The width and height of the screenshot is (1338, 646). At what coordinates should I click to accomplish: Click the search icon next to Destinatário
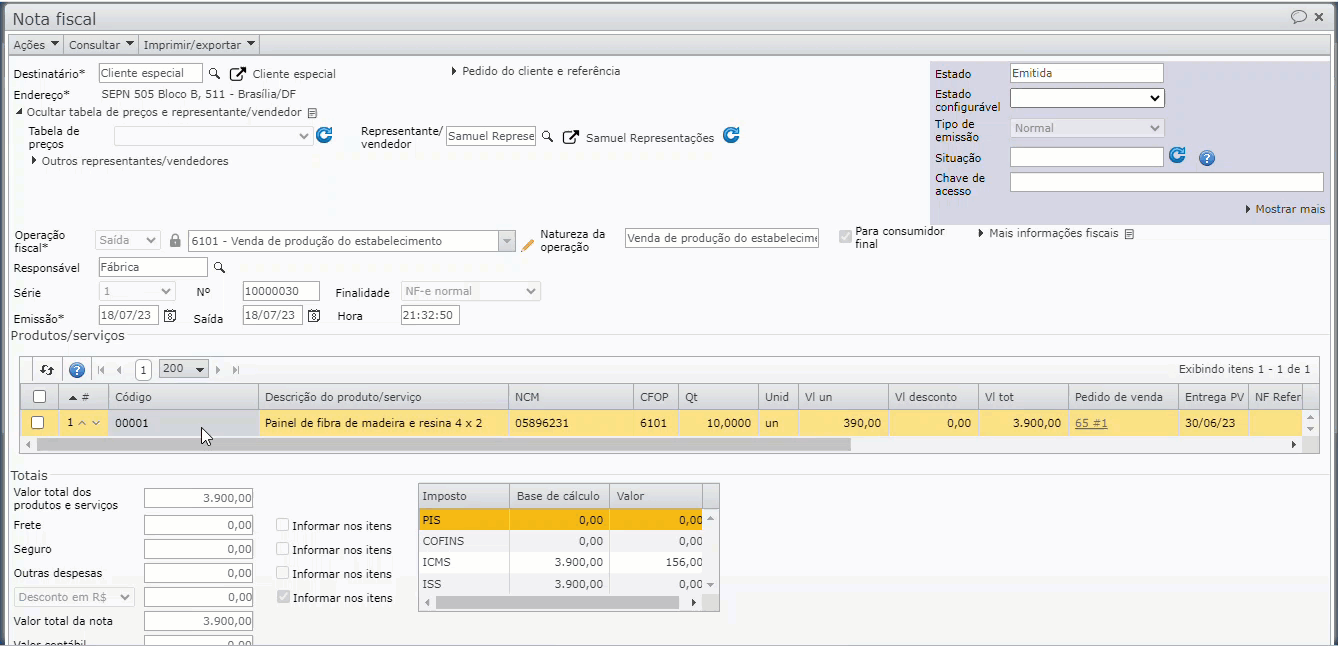point(214,74)
